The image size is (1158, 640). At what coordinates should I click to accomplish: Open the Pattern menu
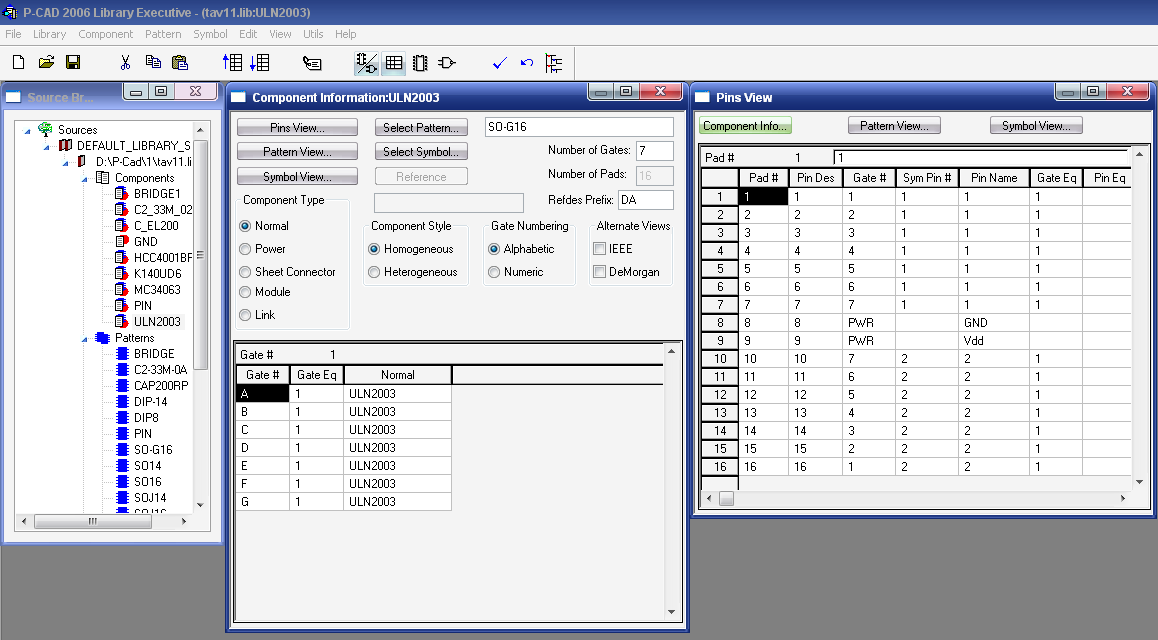(163, 34)
